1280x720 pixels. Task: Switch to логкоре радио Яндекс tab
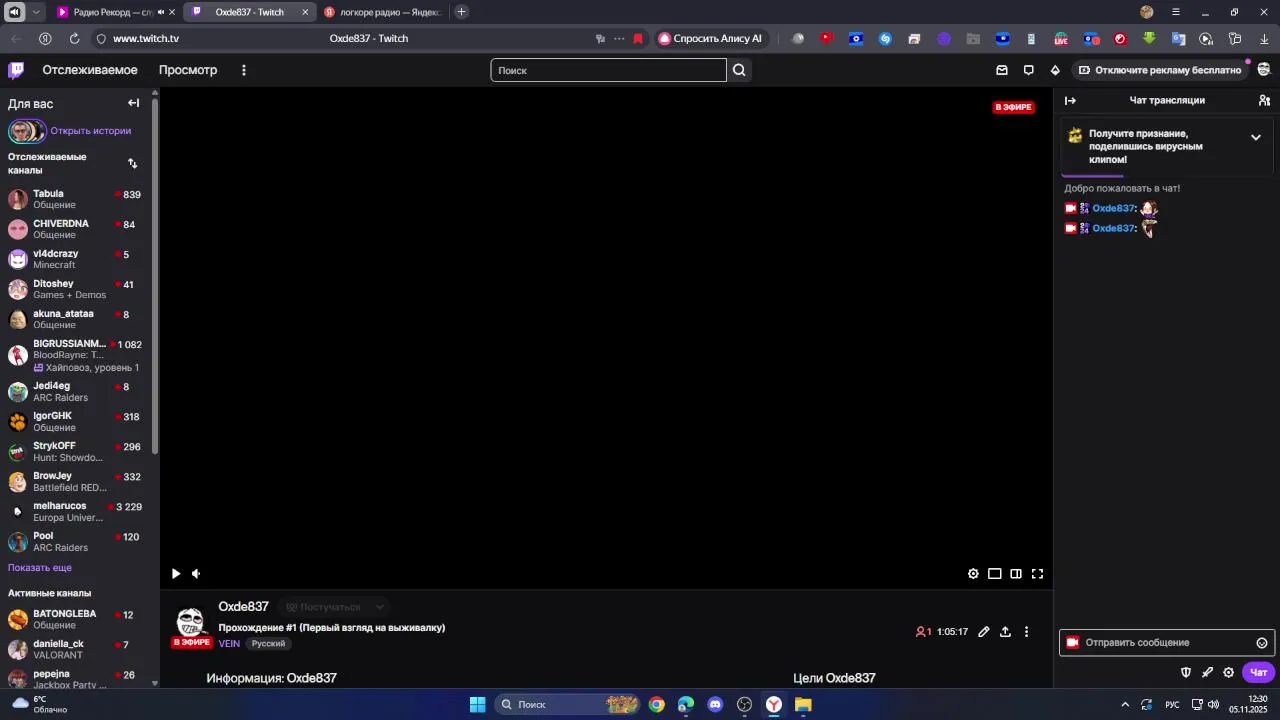386,12
